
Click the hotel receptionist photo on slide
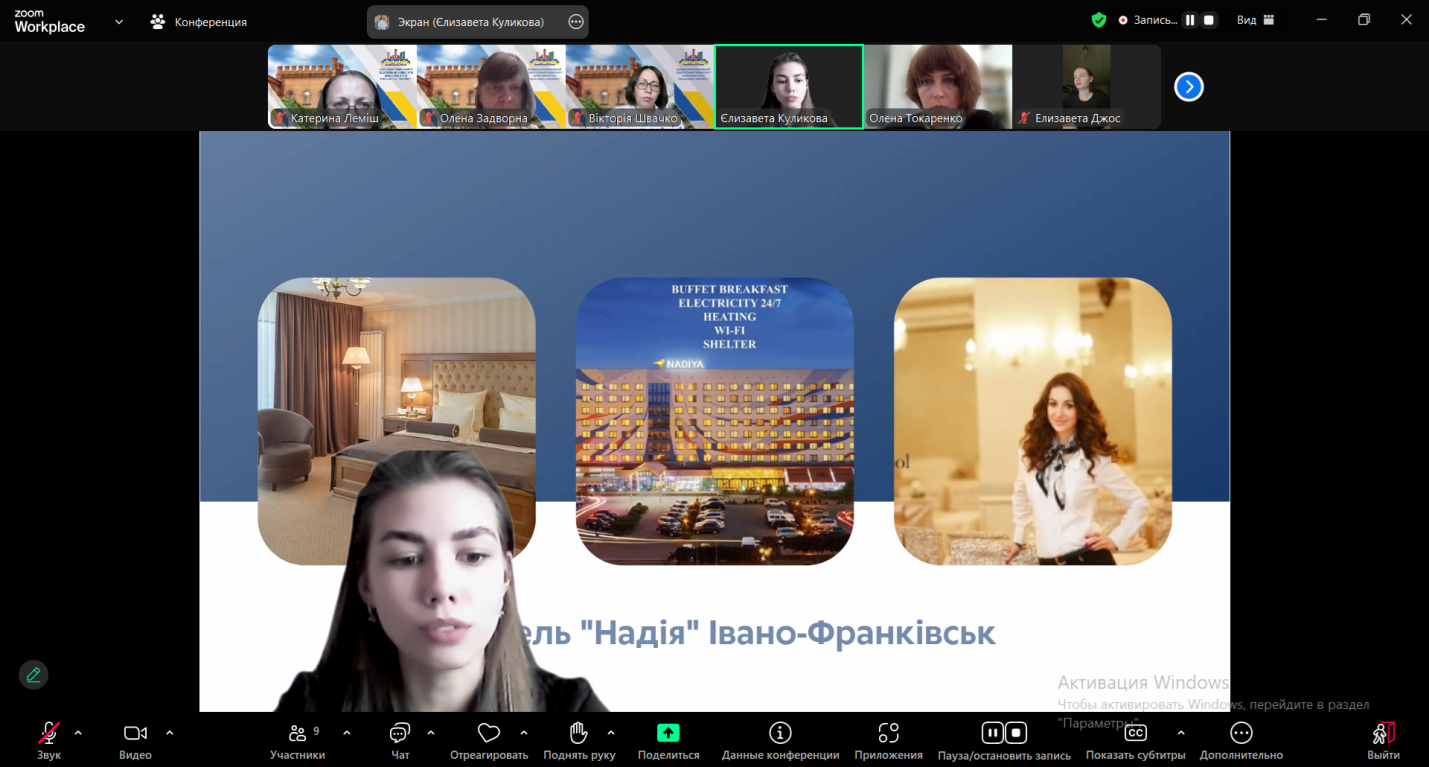[1033, 421]
